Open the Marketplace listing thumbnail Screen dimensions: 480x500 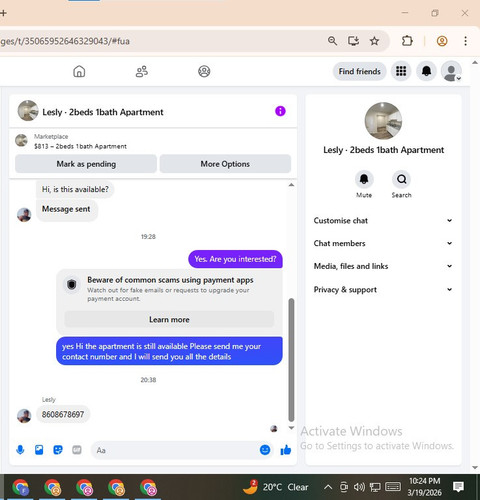21,141
